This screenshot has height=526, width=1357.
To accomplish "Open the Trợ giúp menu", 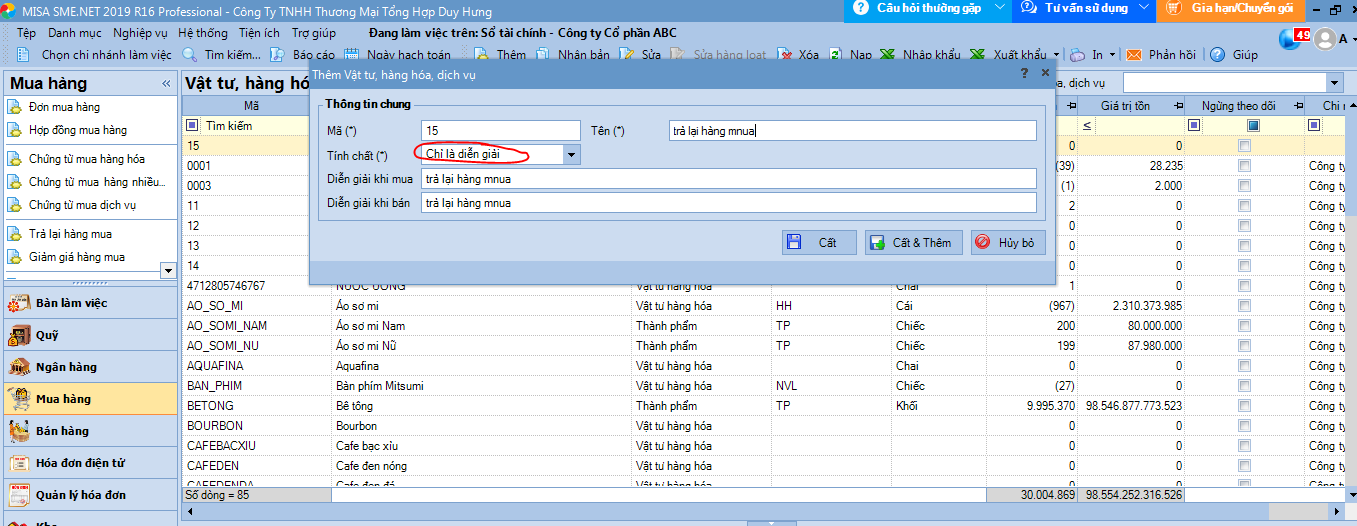I will [x=314, y=33].
